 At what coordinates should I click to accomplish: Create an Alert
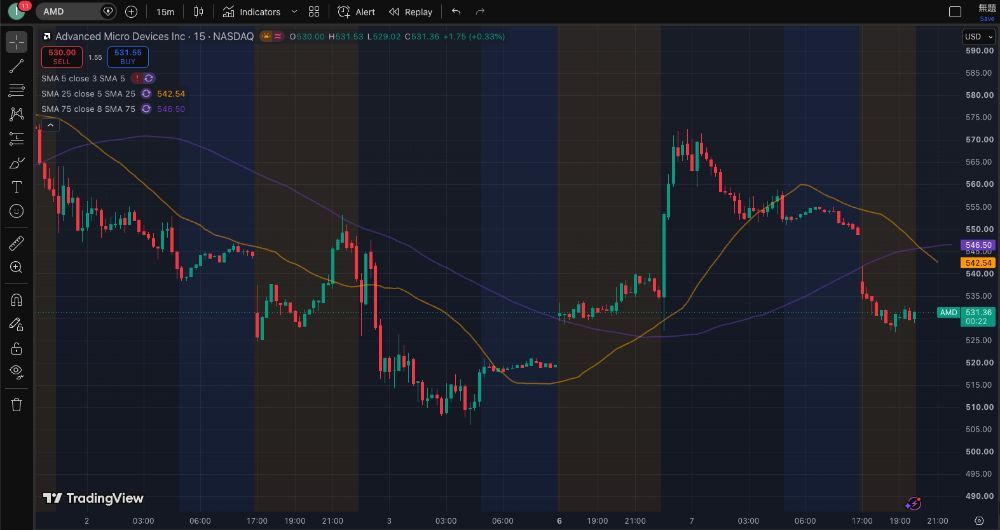(x=356, y=11)
